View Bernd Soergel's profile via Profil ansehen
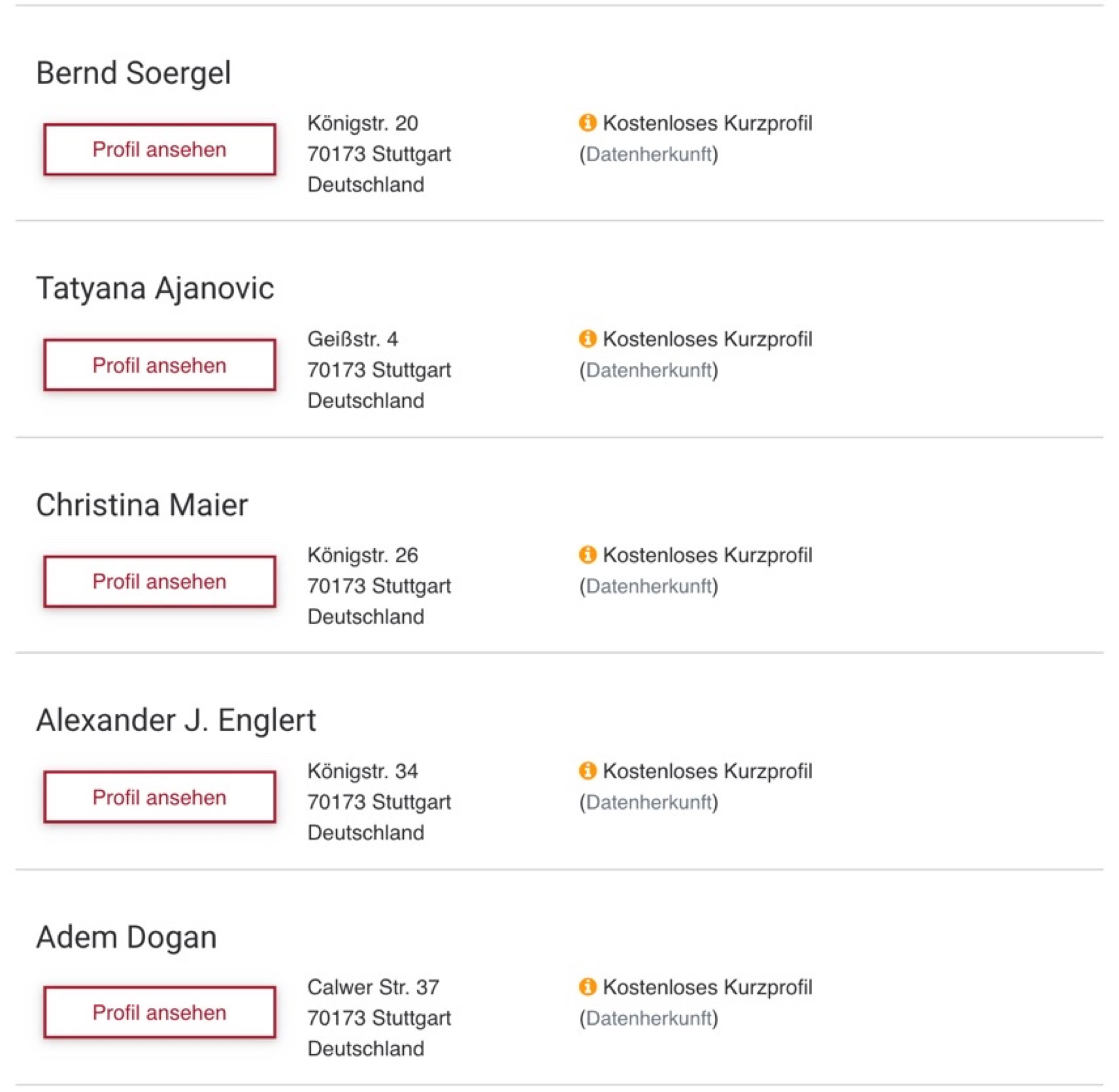1119x1092 pixels. 160,149
